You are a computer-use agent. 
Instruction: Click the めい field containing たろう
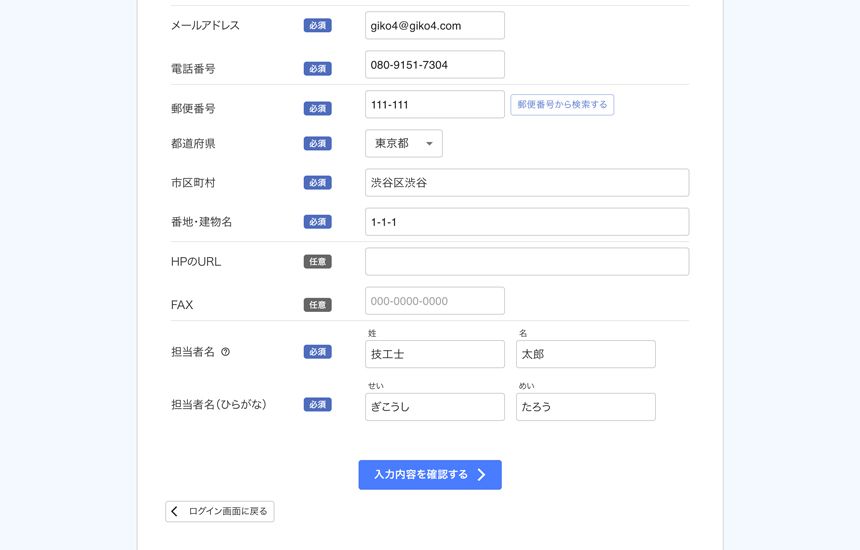585,407
